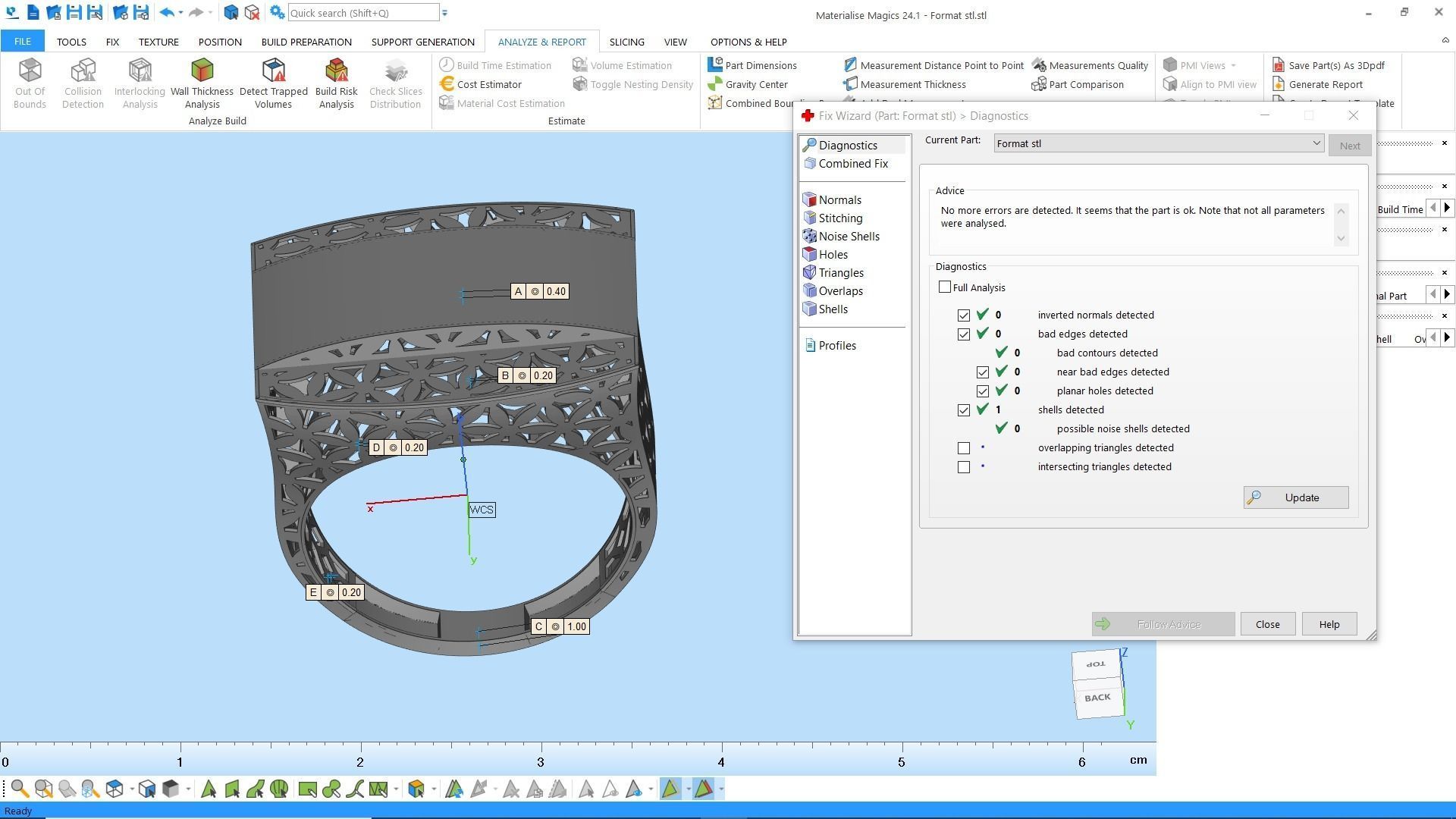Click Part Dimensions tool
The height and width of the screenshot is (819, 1456).
pos(760,65)
